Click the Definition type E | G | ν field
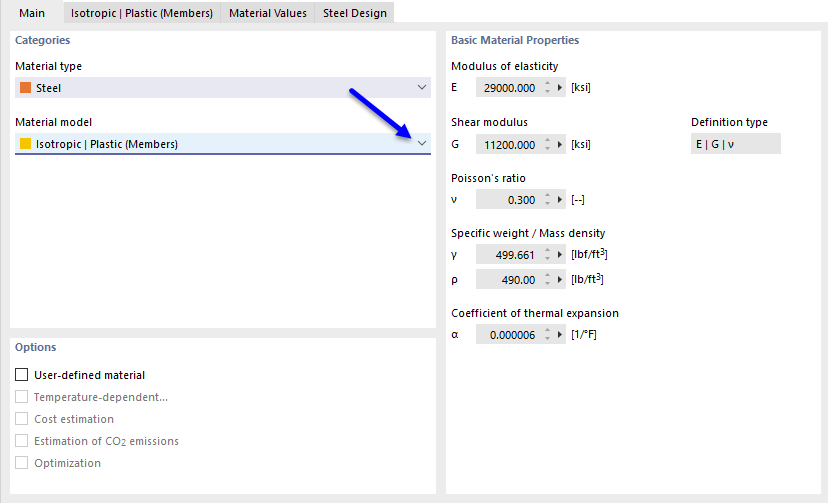 click(x=736, y=144)
